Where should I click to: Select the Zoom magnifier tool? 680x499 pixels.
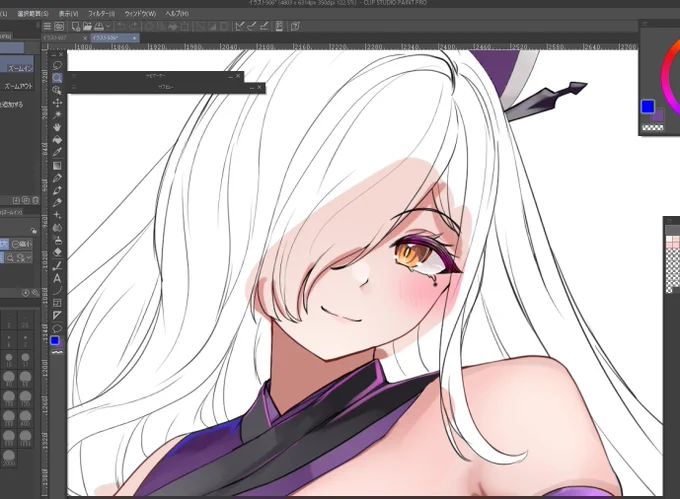pyautogui.click(x=57, y=78)
